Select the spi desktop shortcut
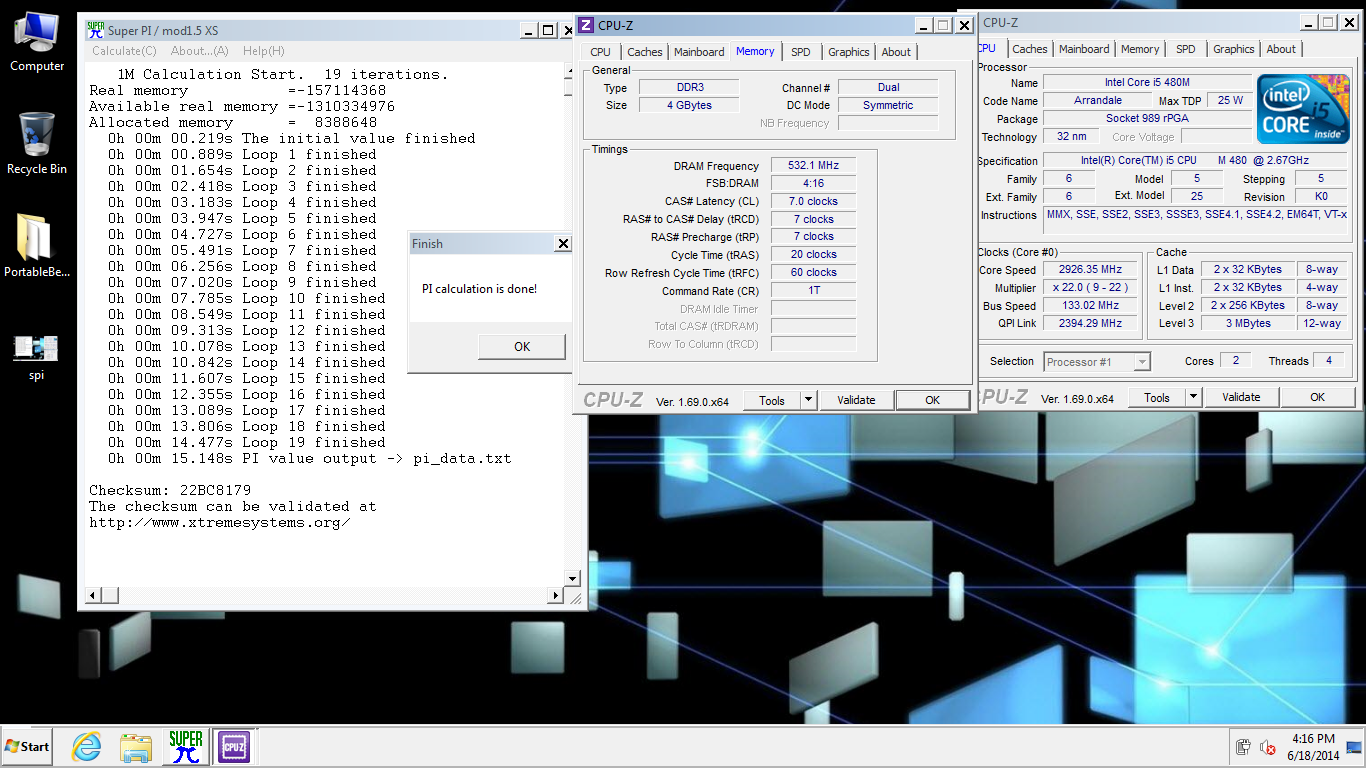The image size is (1366, 768). click(36, 357)
